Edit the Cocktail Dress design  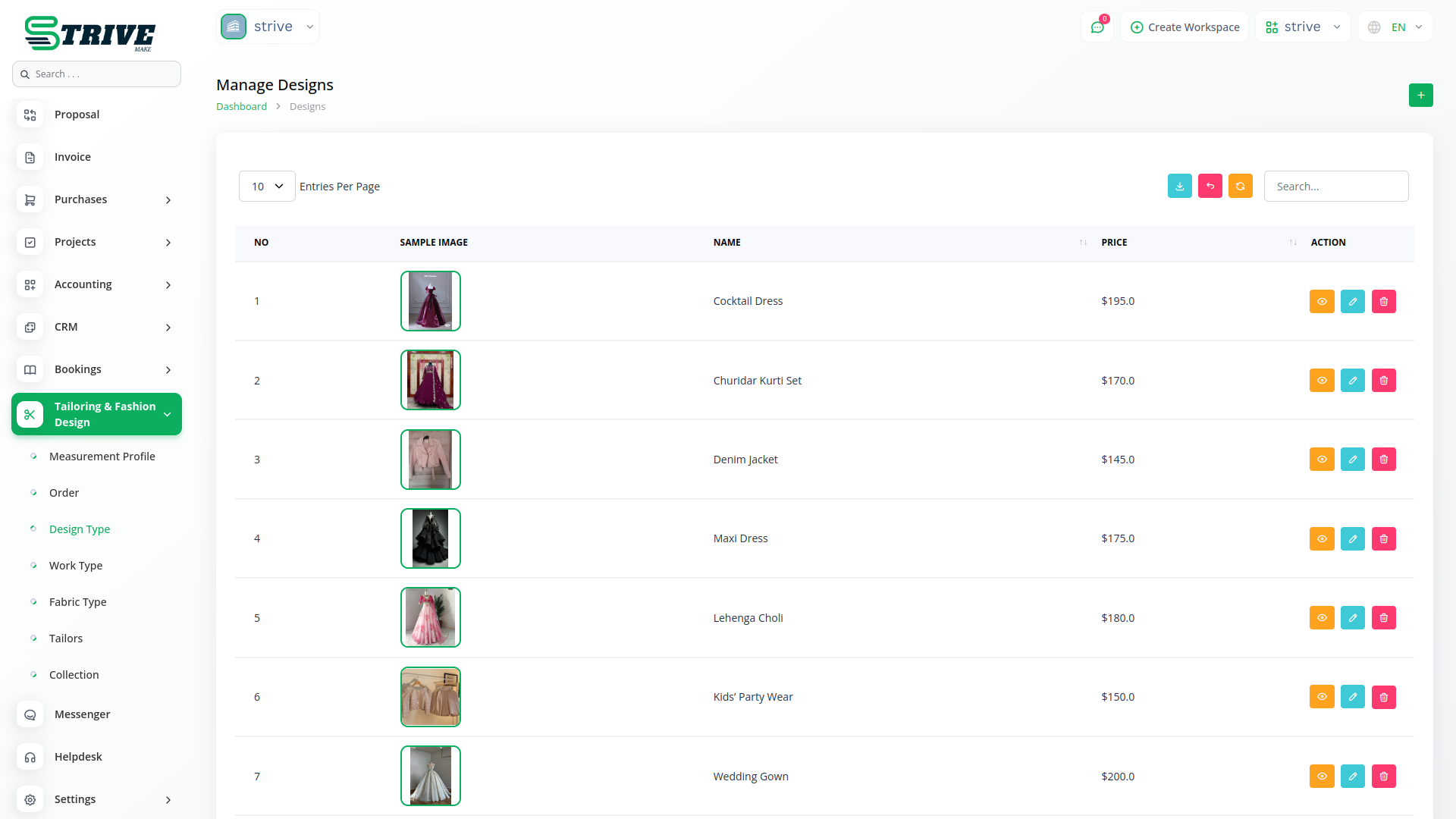pos(1352,301)
